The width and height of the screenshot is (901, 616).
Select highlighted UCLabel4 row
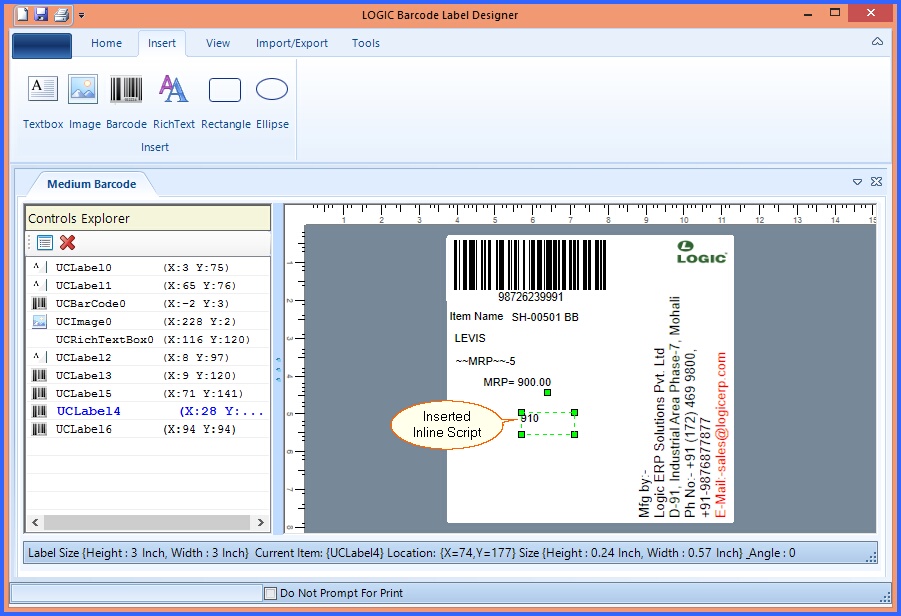click(148, 411)
